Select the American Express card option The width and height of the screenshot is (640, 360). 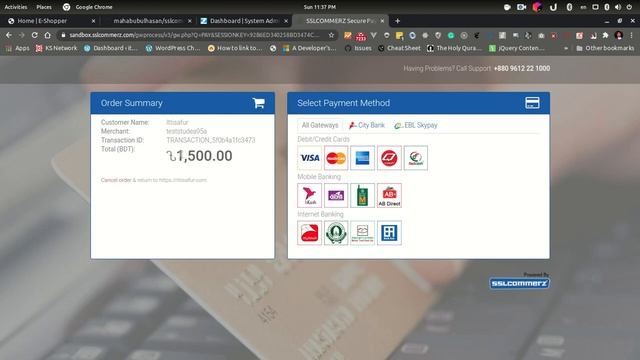coord(362,158)
